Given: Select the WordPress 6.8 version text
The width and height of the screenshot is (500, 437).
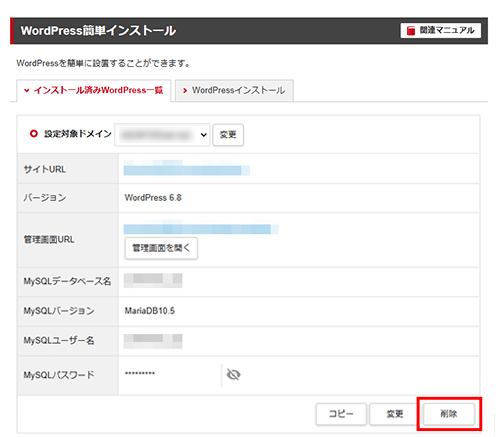Looking at the screenshot, I should pos(153,198).
